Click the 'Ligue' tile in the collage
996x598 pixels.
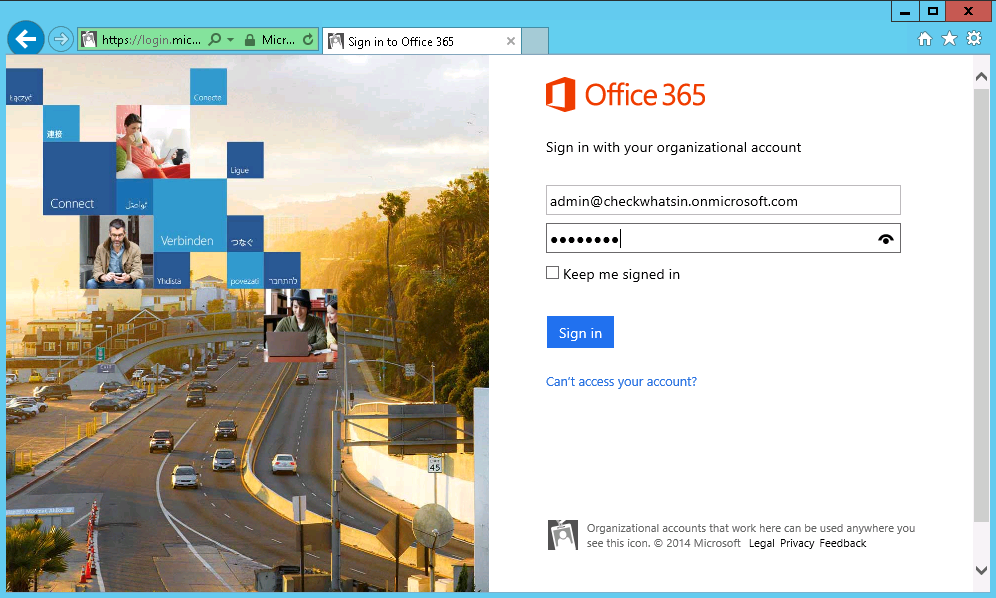tap(245, 160)
